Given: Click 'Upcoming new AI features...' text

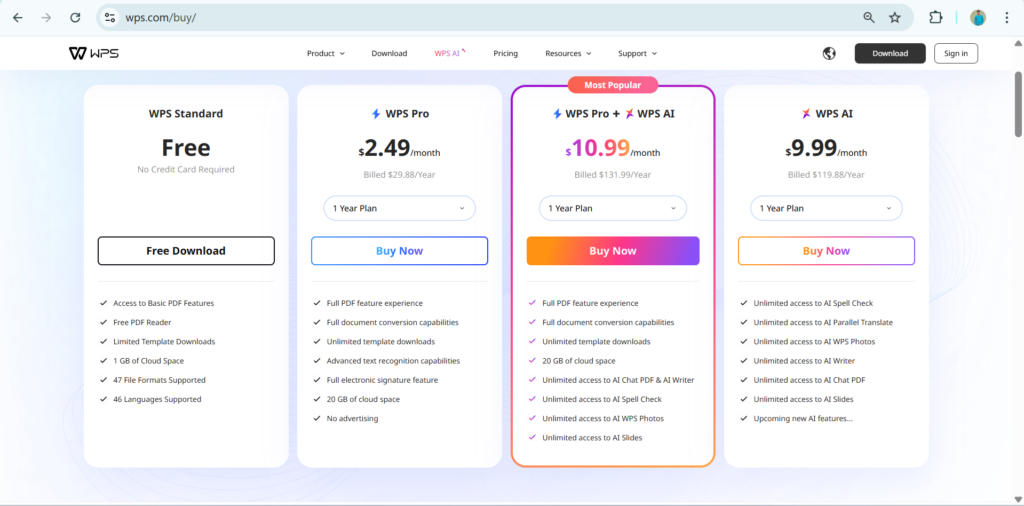Looking at the screenshot, I should point(803,419).
